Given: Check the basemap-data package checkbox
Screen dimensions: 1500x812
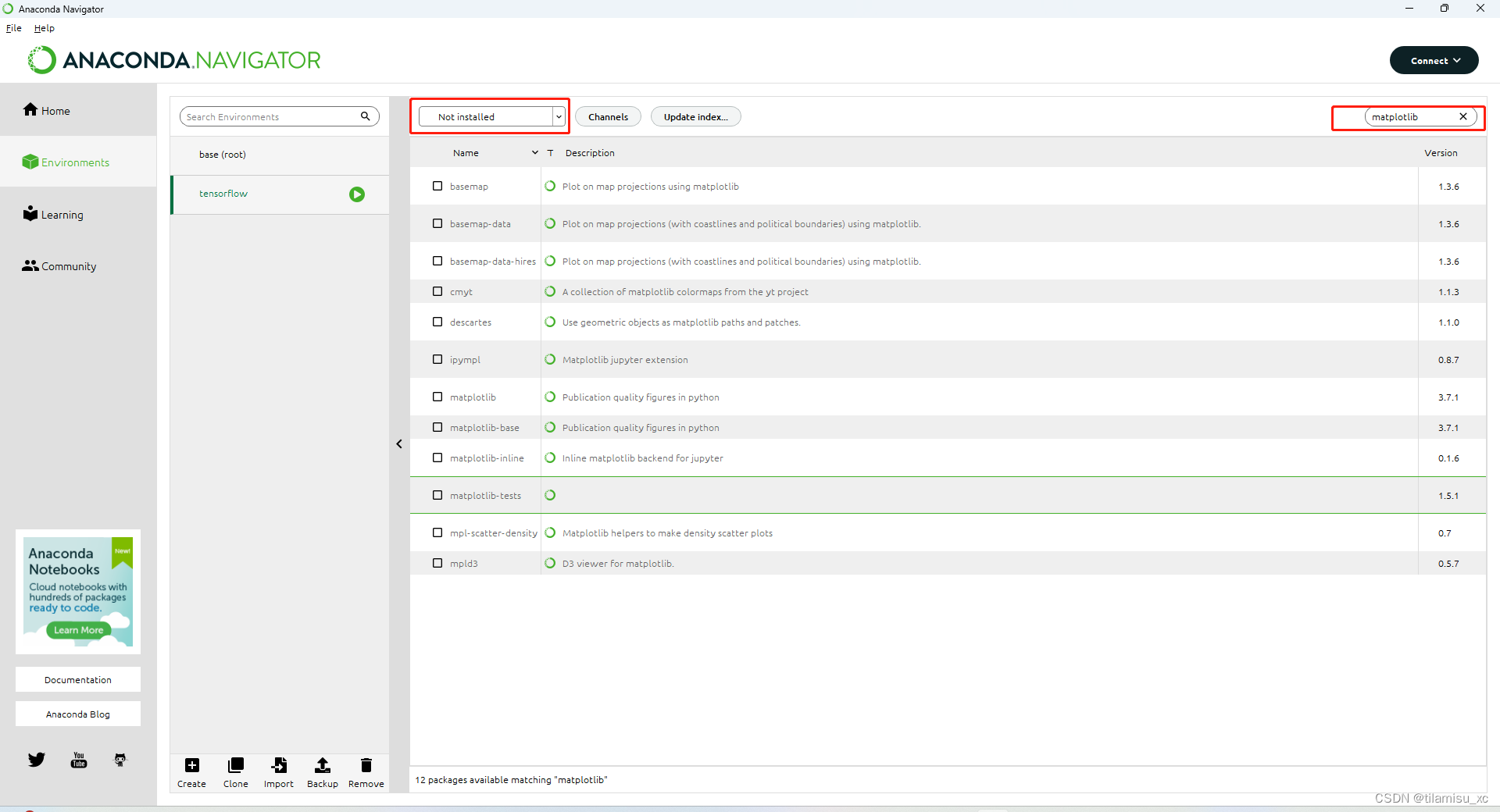Looking at the screenshot, I should click(x=437, y=223).
